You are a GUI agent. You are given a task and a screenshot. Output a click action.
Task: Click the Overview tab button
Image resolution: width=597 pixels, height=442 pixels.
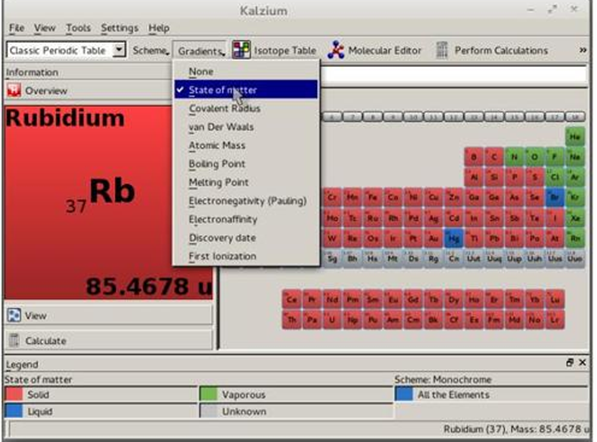88,91
